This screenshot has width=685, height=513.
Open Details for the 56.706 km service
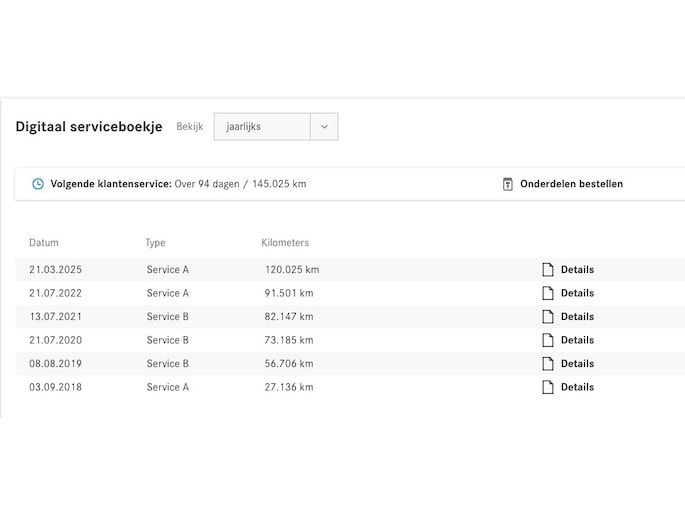[577, 364]
